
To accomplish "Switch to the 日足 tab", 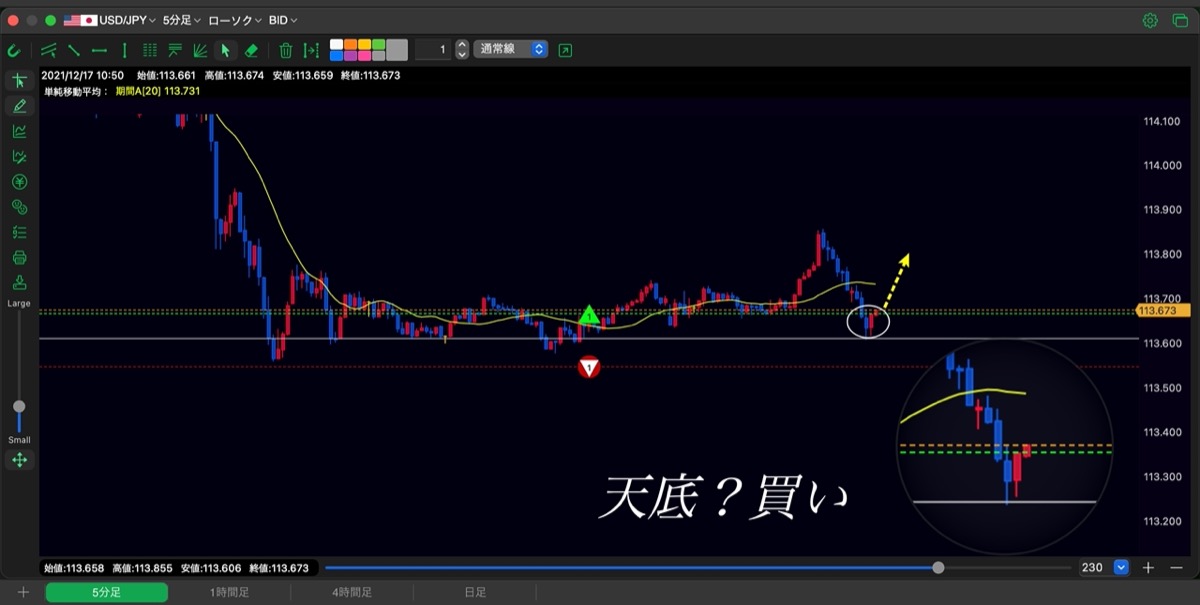I will pos(475,593).
